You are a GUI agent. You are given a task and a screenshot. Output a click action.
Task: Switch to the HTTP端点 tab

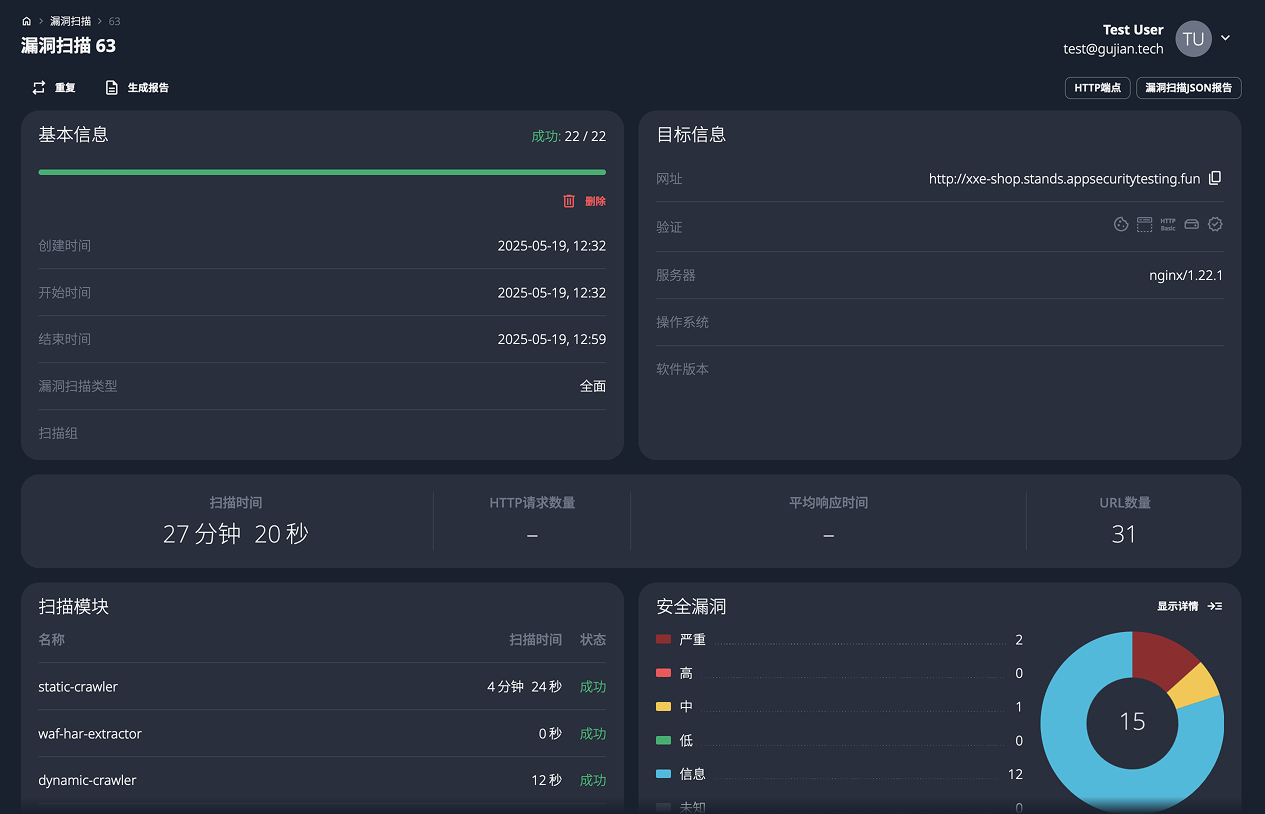tap(1097, 88)
